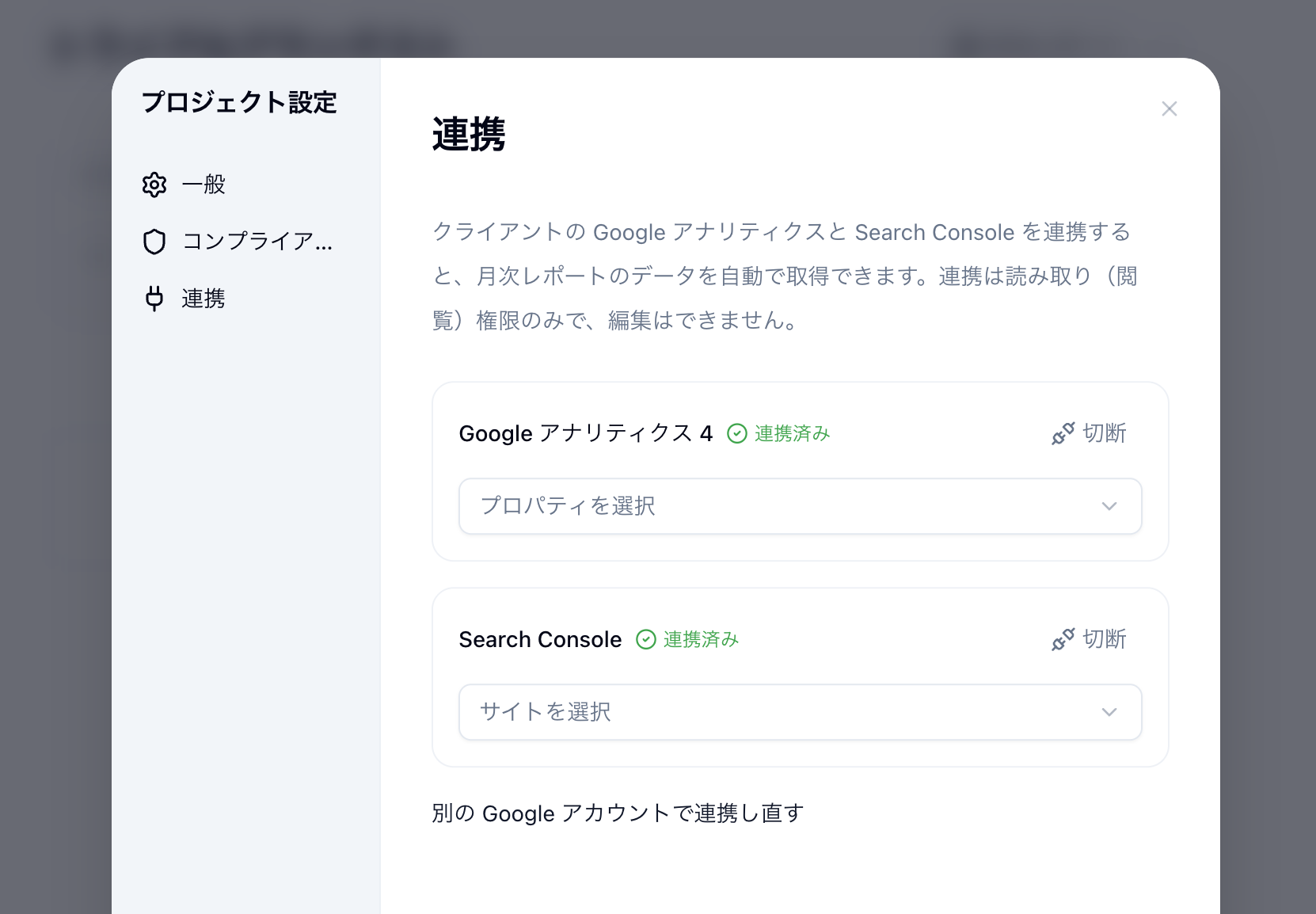Click the 連携 page heading
1316x914 pixels.
[x=469, y=134]
